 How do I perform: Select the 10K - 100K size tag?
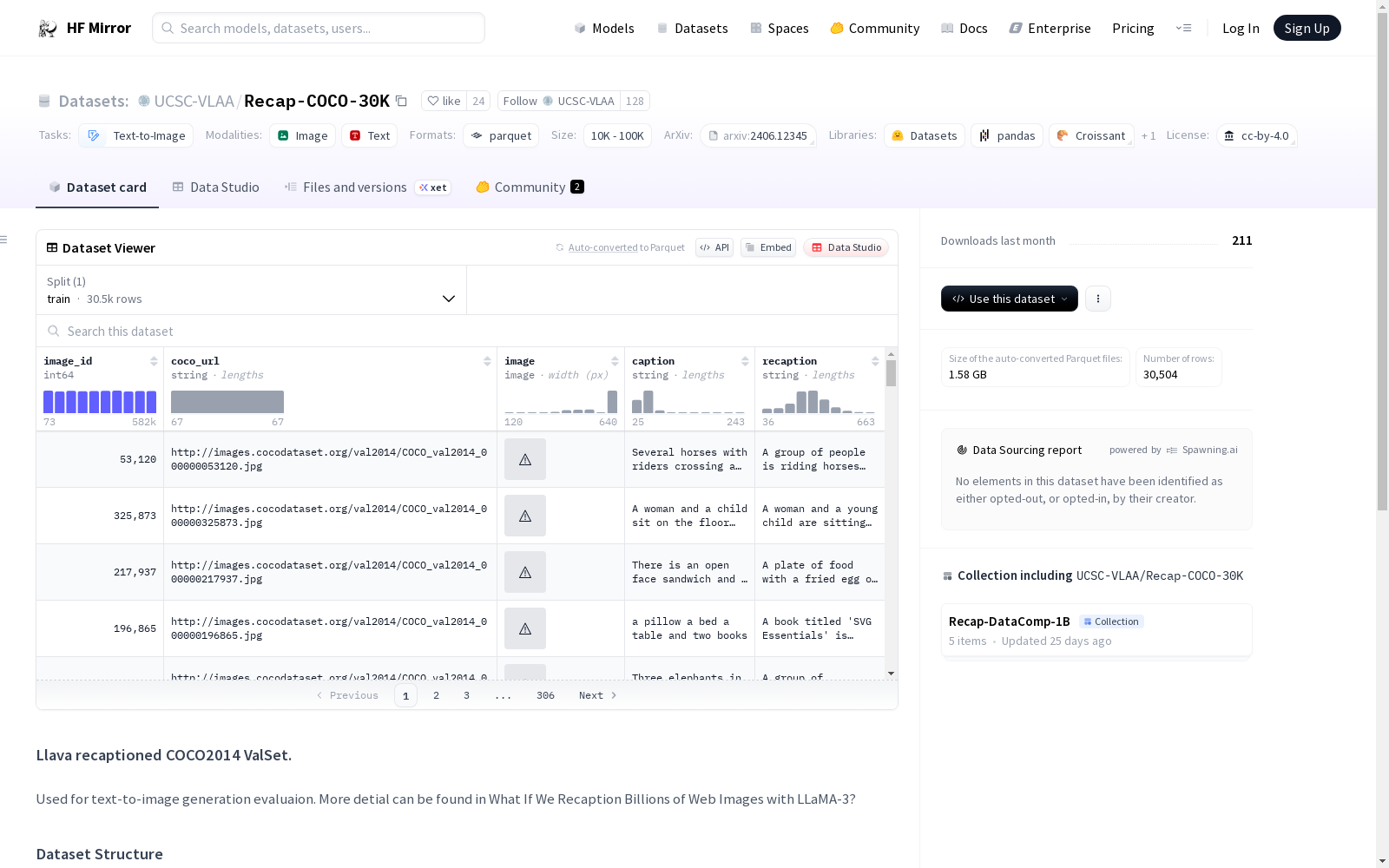tap(617, 135)
